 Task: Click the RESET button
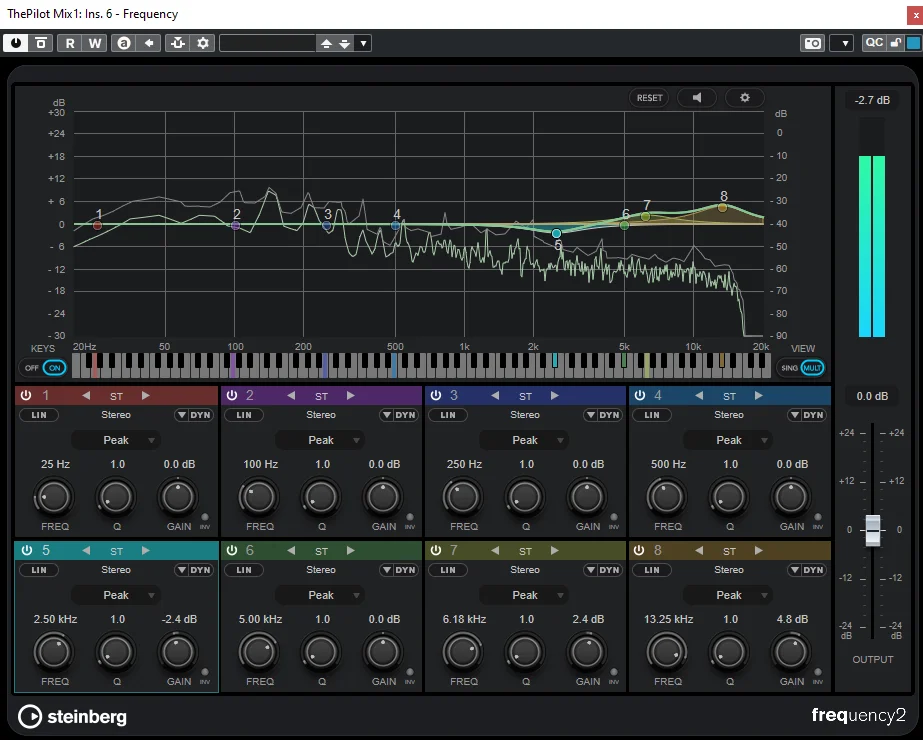pyautogui.click(x=649, y=98)
